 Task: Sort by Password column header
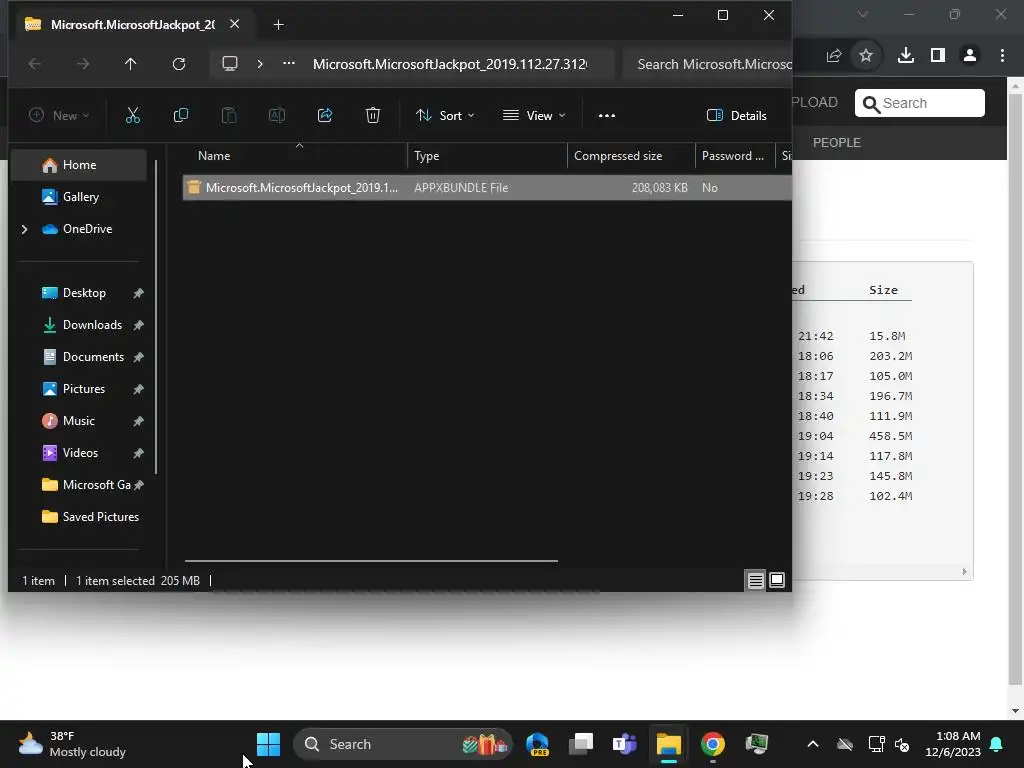735,156
